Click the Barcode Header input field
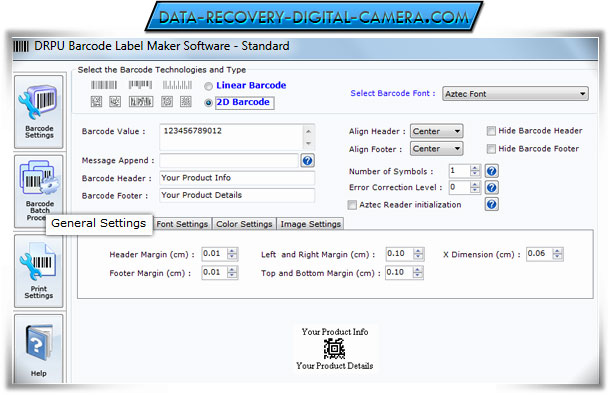This screenshot has width=610, height=395. click(237, 178)
